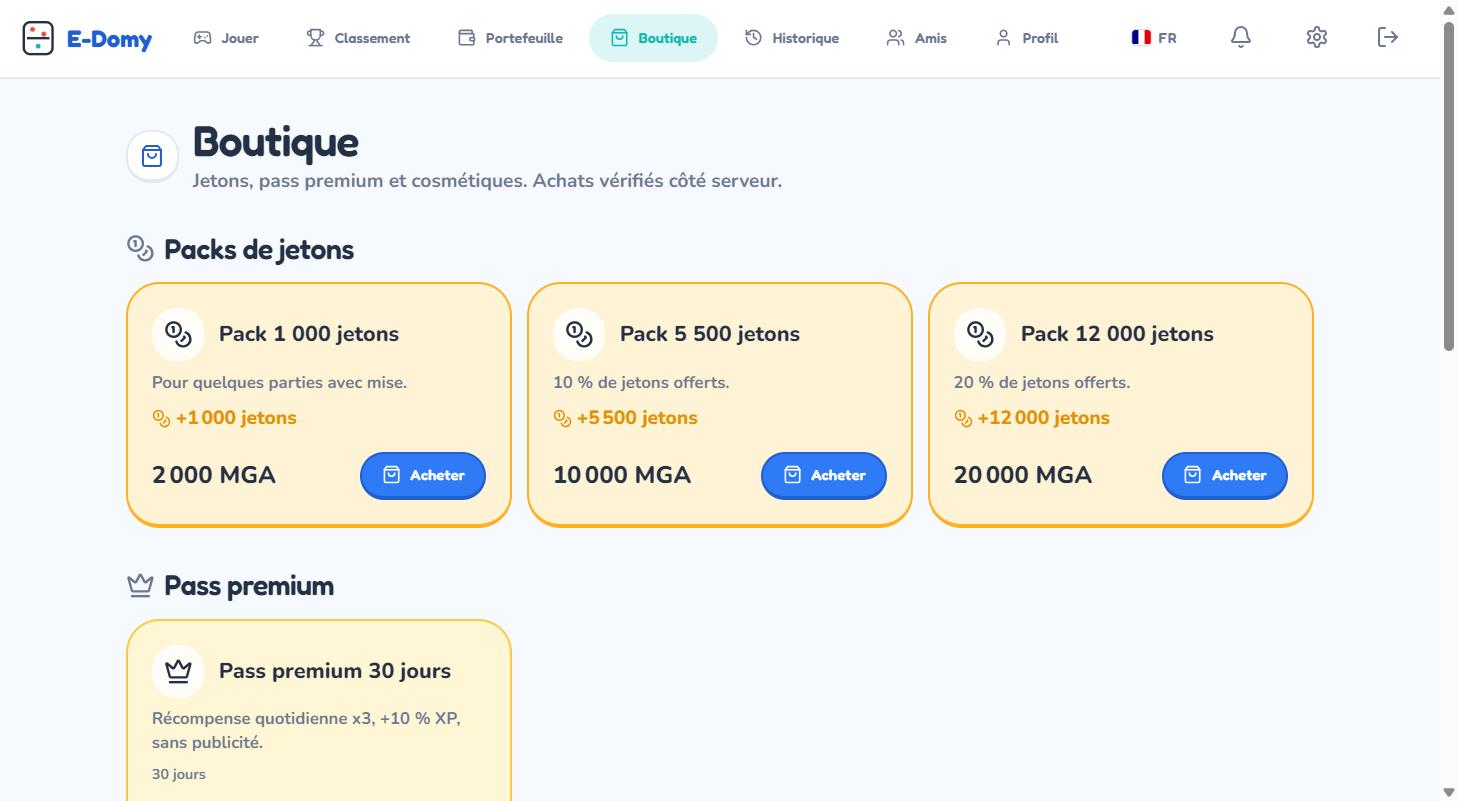1458x801 pixels.
Task: Click the coin icon on Pack 5 500 jetons
Action: (579, 333)
